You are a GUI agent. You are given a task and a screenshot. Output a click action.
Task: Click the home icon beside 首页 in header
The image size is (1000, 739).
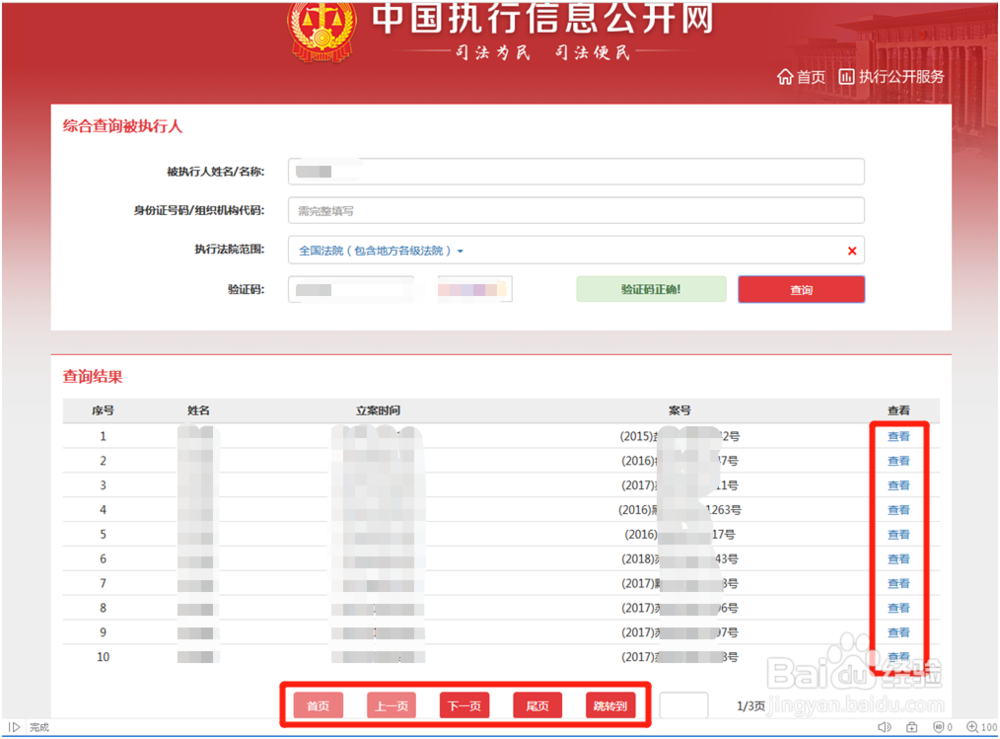coord(787,76)
